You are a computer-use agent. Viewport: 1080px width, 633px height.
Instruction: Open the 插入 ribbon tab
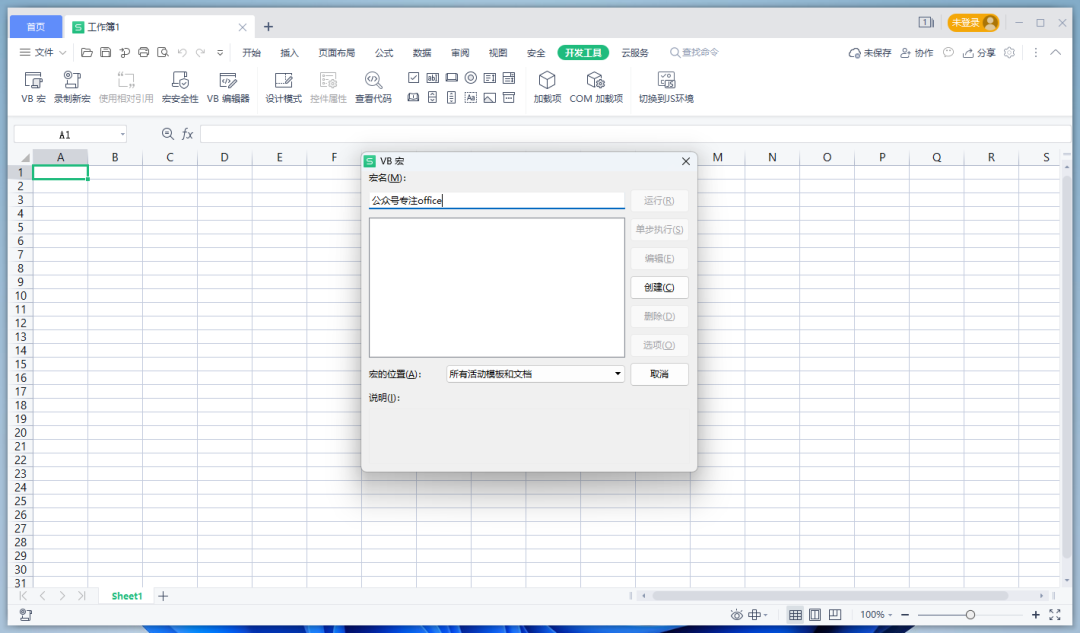289,52
